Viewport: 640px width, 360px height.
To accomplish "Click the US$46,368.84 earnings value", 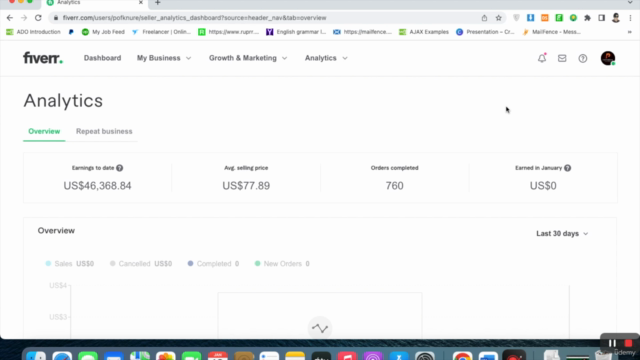I will point(97,186).
